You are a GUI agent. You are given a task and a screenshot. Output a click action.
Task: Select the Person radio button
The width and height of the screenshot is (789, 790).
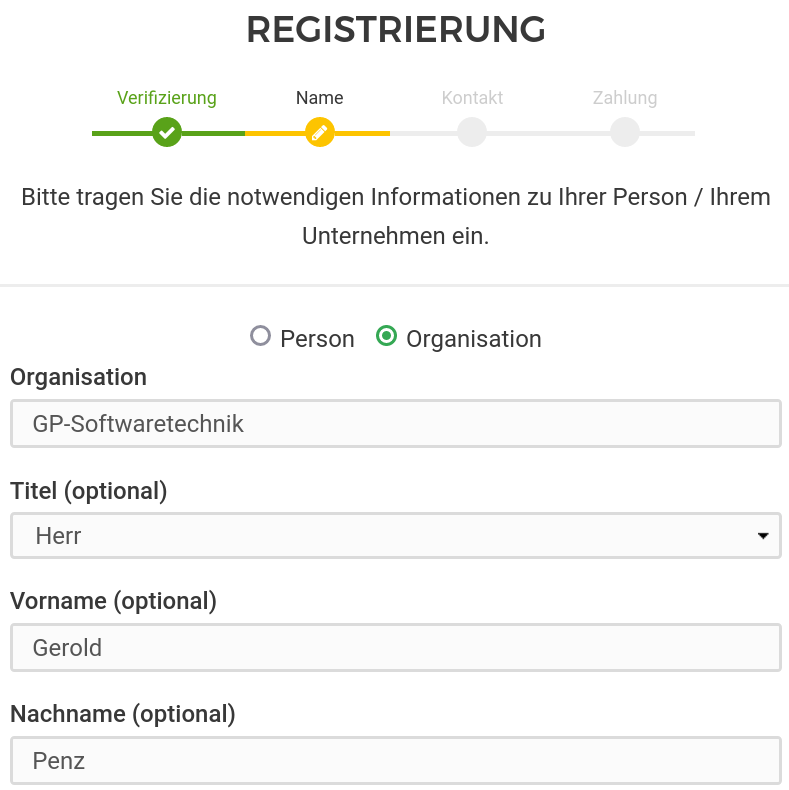point(261,337)
